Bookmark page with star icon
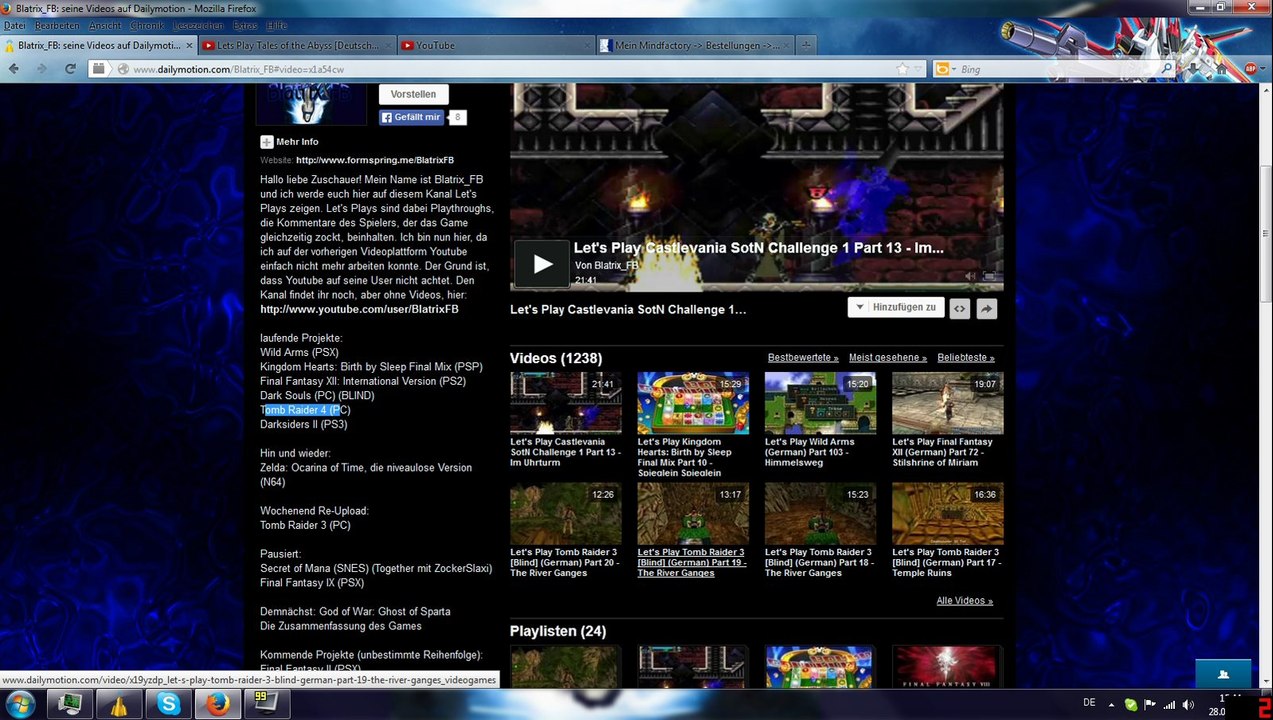The image size is (1273, 720). click(x=903, y=69)
